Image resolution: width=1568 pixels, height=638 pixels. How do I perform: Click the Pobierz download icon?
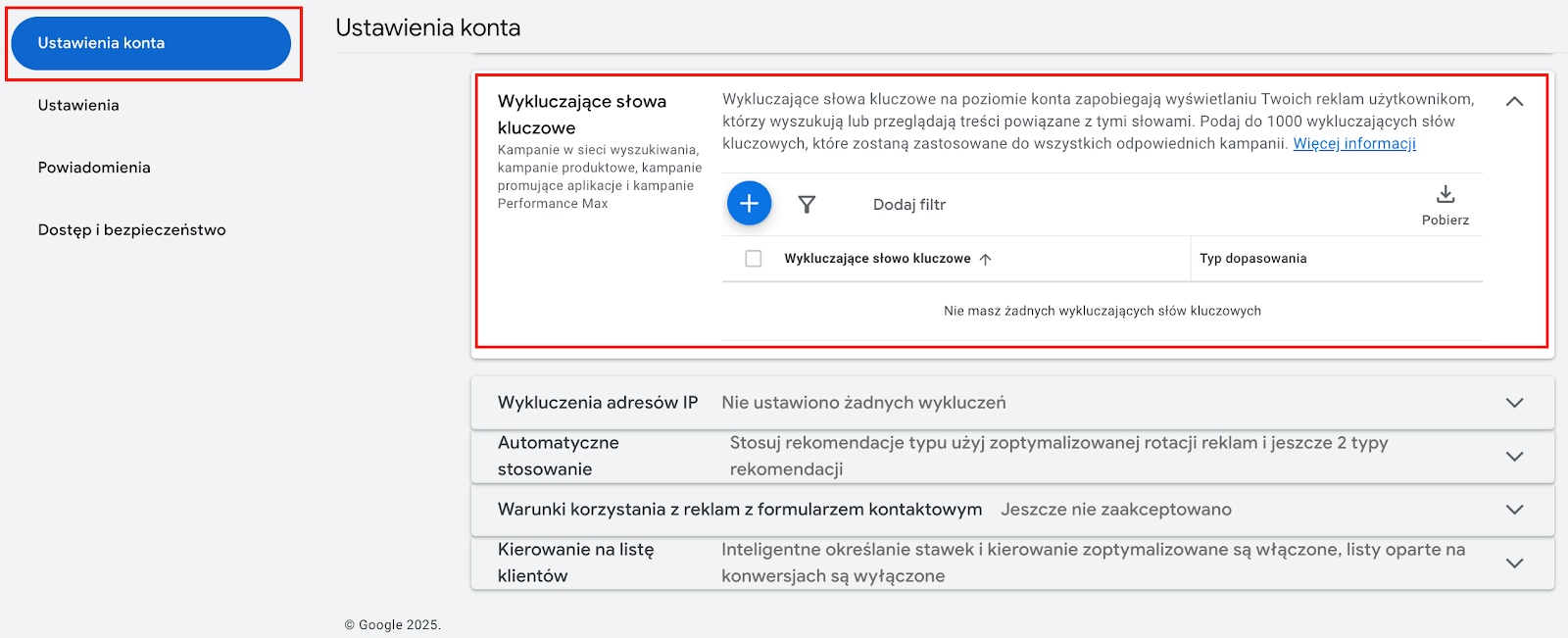pyautogui.click(x=1445, y=194)
